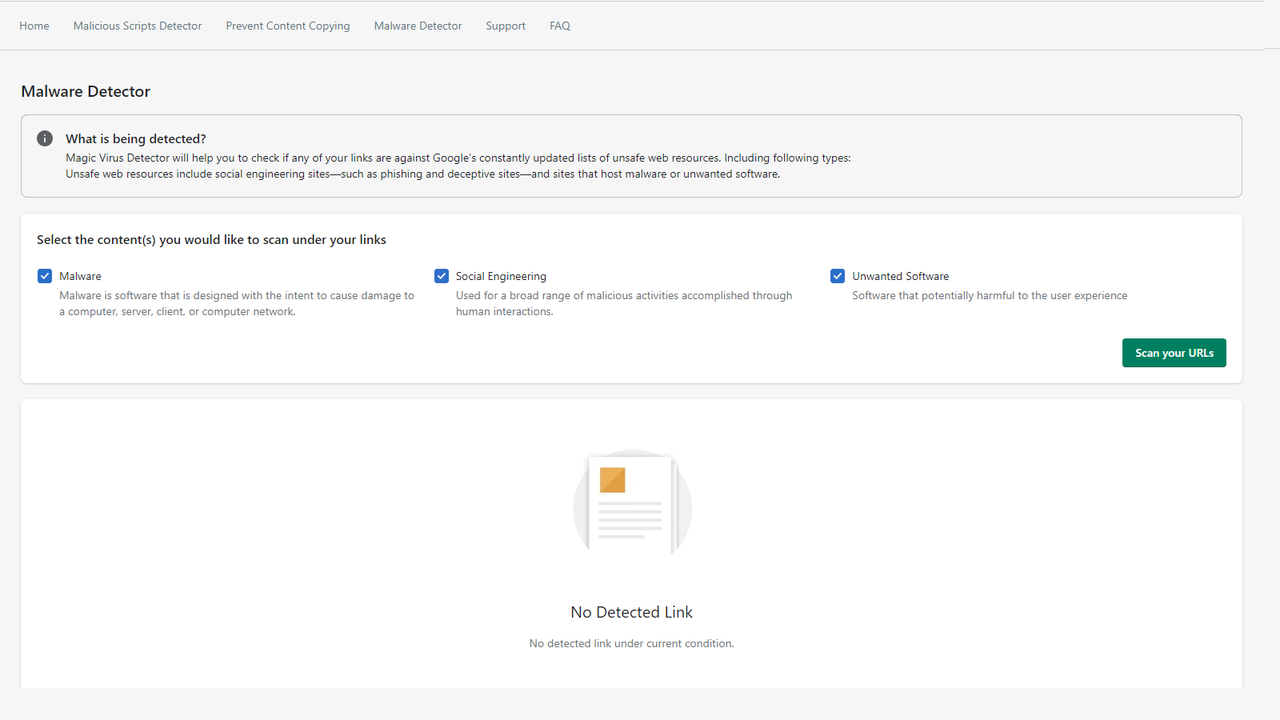
Task: Disable the Unwanted Software checkbox
Action: pyautogui.click(x=838, y=276)
